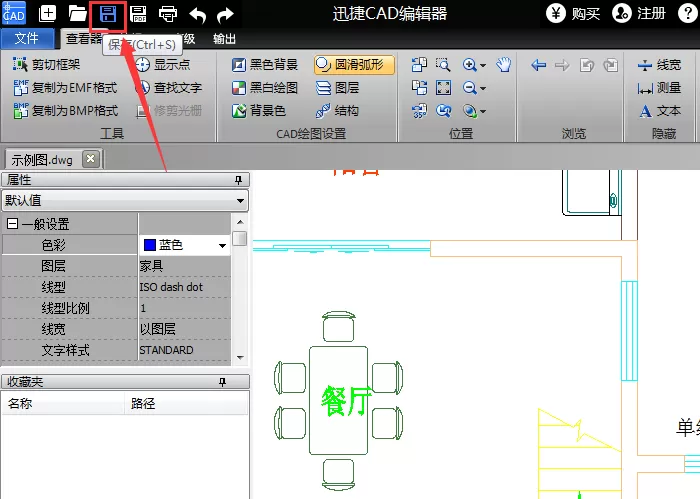Switch to the 输出 tab
This screenshot has width=700, height=499.
click(224, 39)
